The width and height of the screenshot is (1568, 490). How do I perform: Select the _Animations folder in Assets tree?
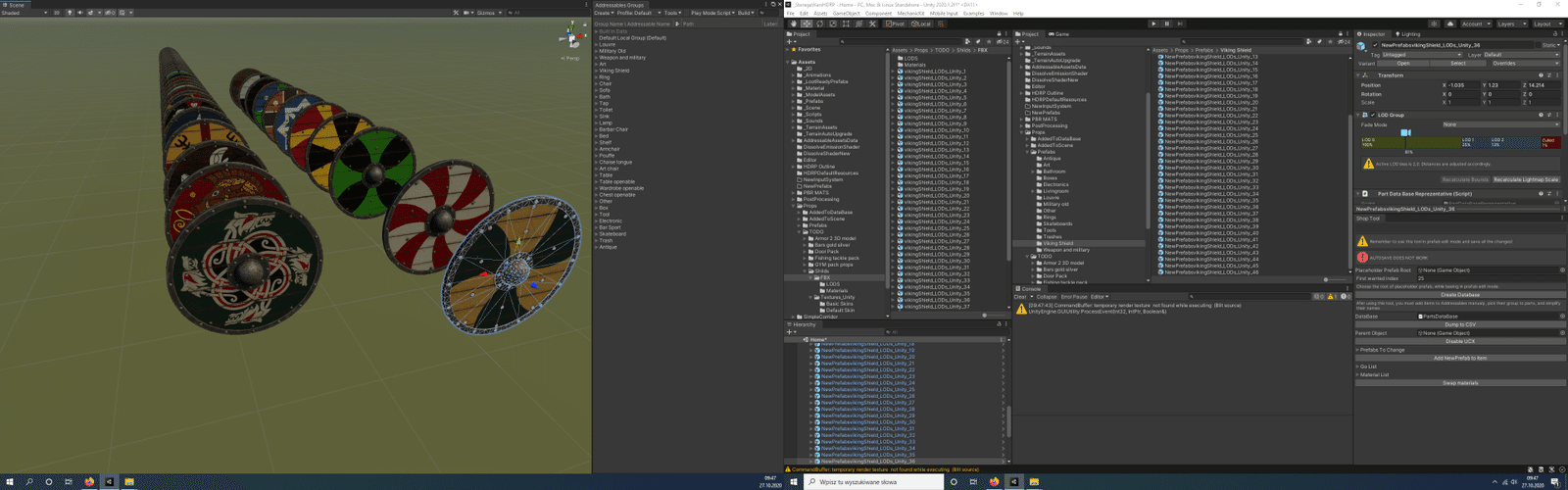[x=817, y=75]
